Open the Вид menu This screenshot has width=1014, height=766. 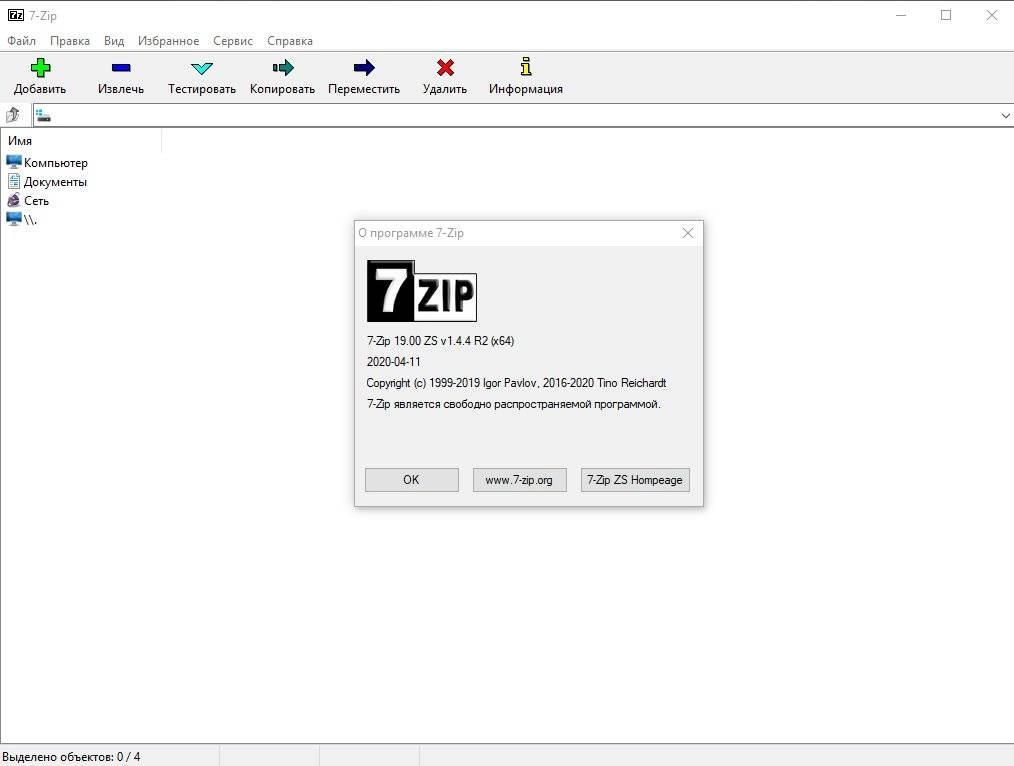[x=114, y=41]
